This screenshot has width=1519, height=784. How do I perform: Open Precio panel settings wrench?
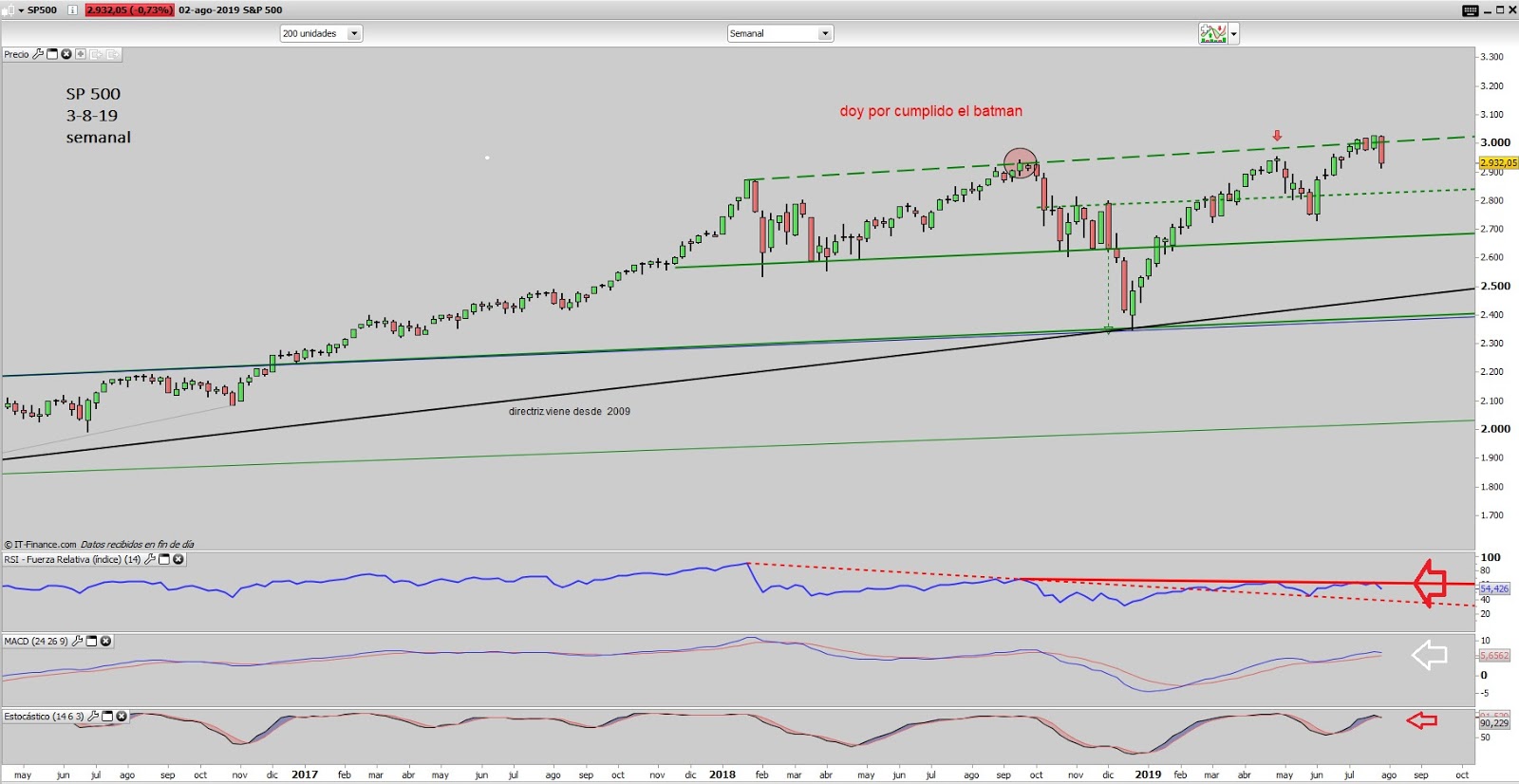[38, 54]
